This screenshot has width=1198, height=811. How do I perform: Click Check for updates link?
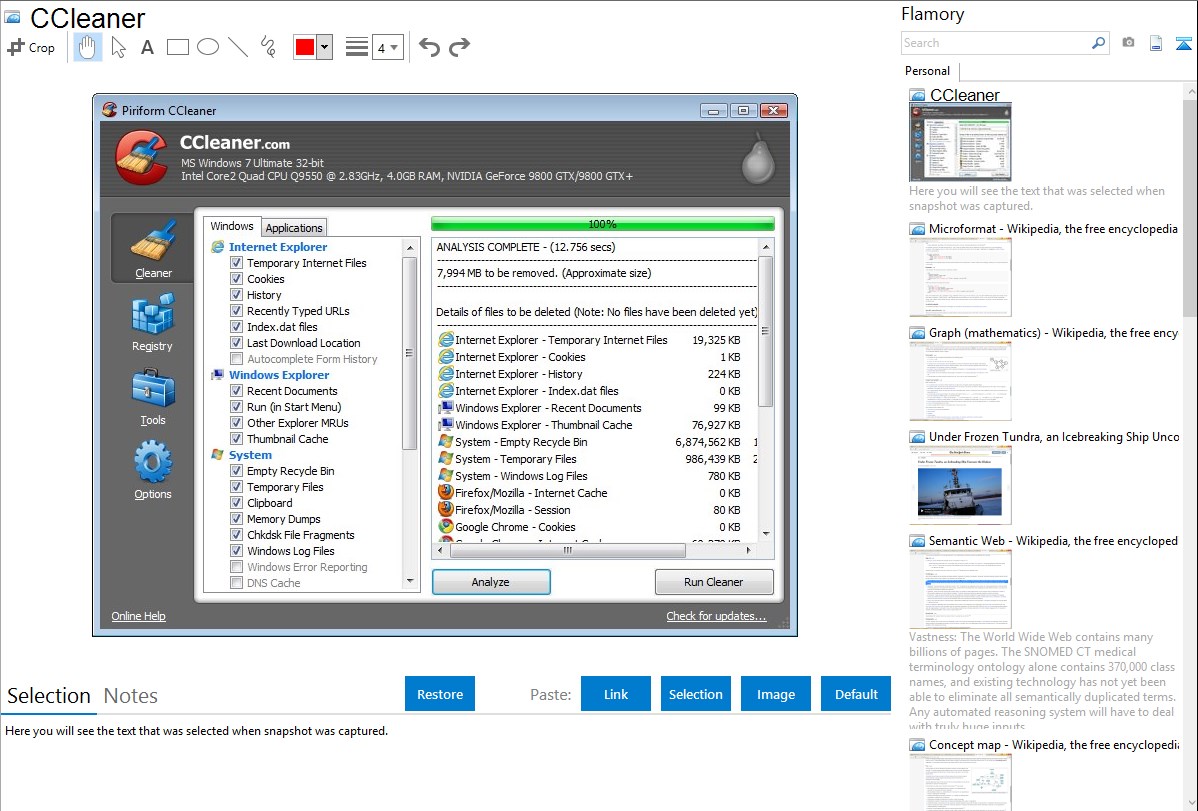(x=716, y=616)
